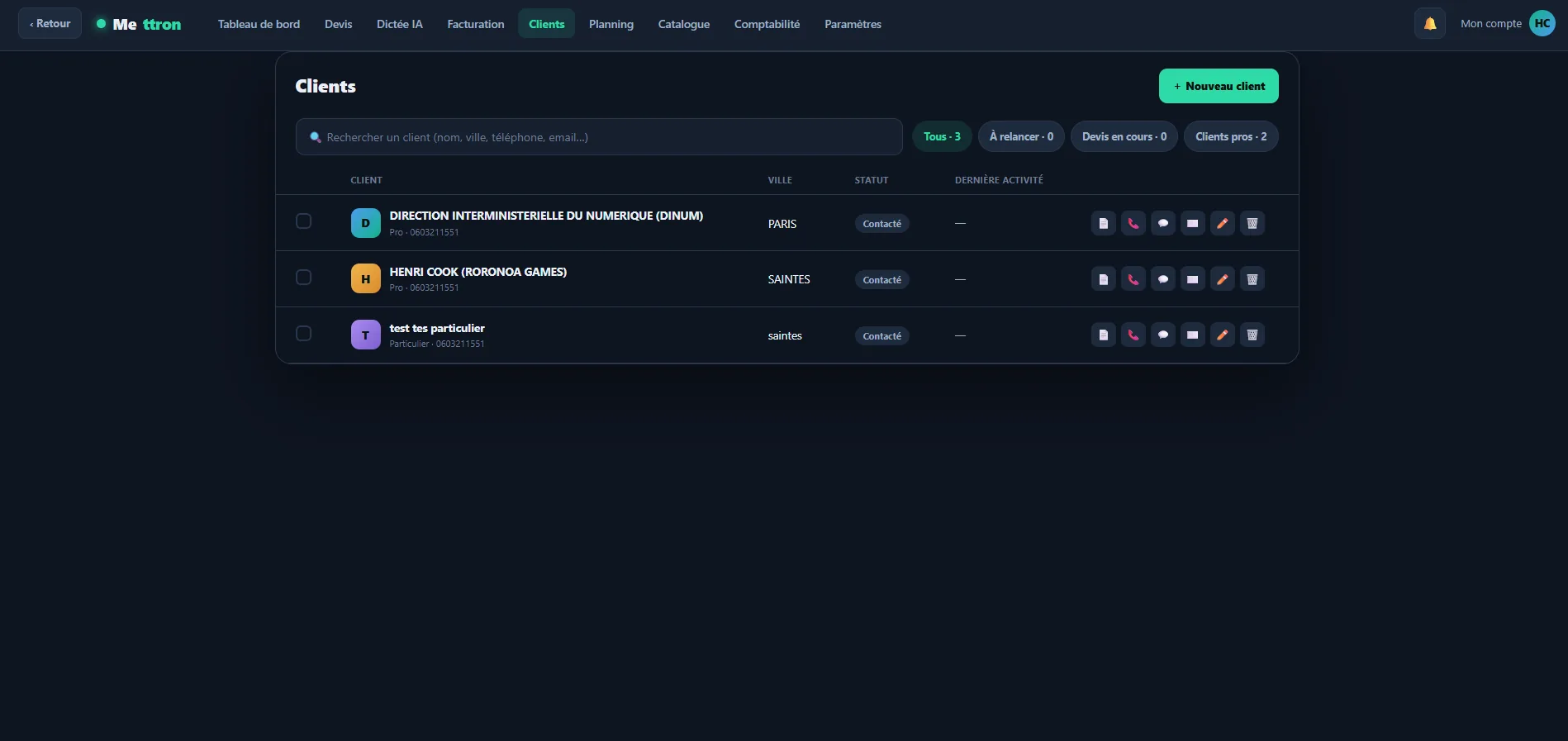Click the green-dot app logo
Viewport: 1568px width, 741px height.
[x=138, y=24]
